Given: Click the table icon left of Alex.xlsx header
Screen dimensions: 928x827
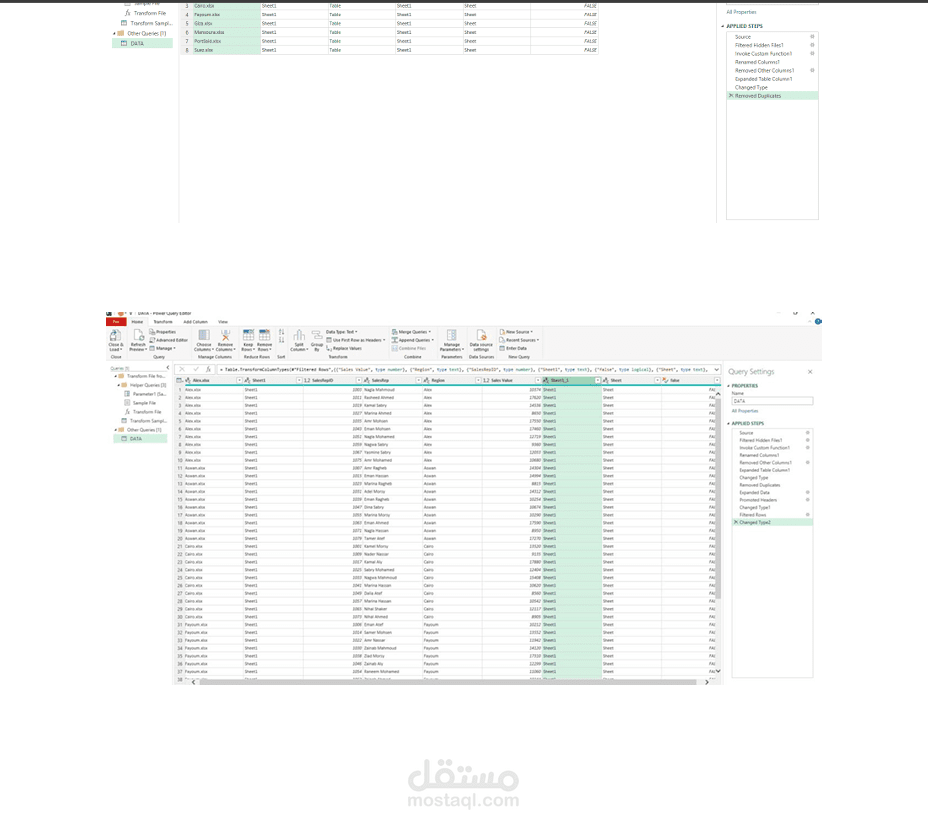Looking at the screenshot, I should point(179,381).
